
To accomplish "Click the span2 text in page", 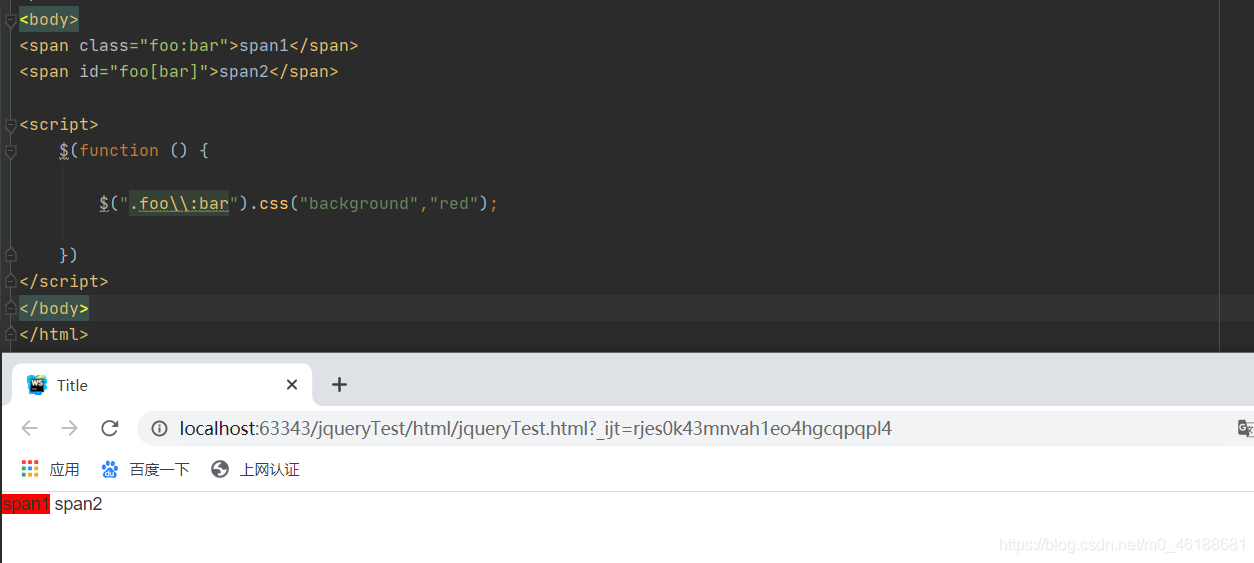I will pyautogui.click(x=78, y=504).
